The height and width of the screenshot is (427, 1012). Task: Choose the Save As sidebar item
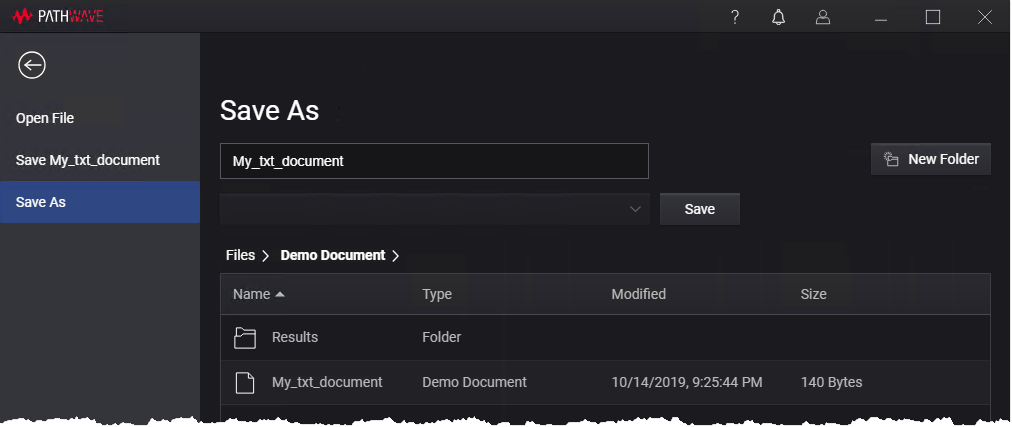click(41, 202)
